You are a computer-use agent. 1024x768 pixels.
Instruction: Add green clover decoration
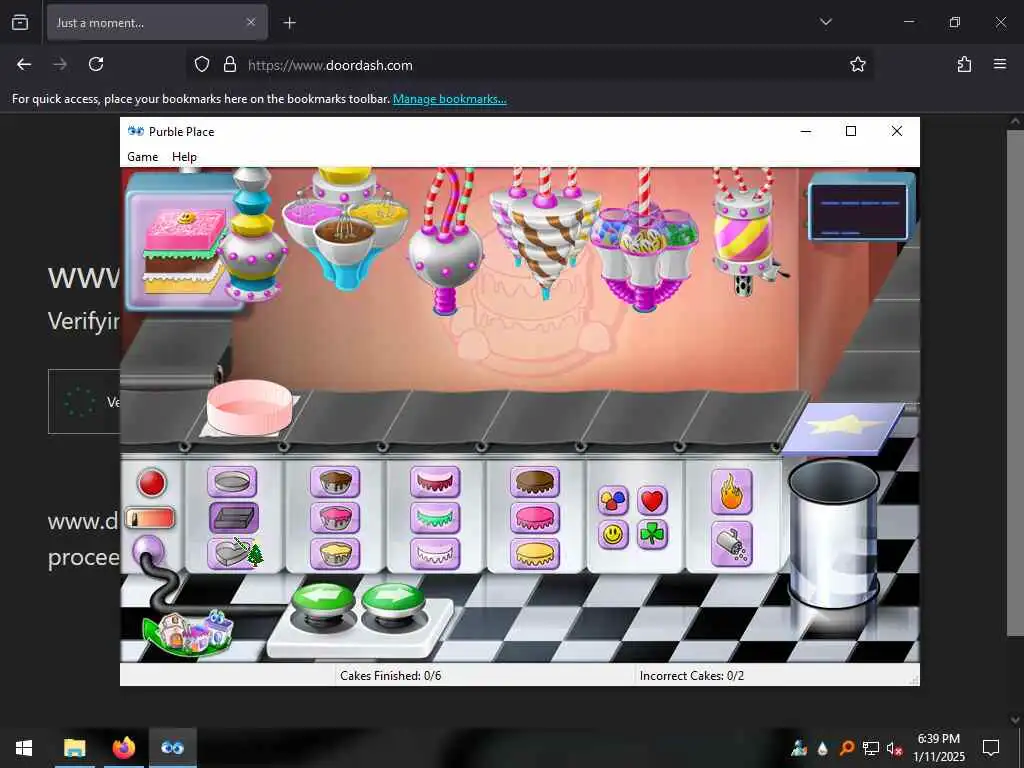click(x=652, y=535)
